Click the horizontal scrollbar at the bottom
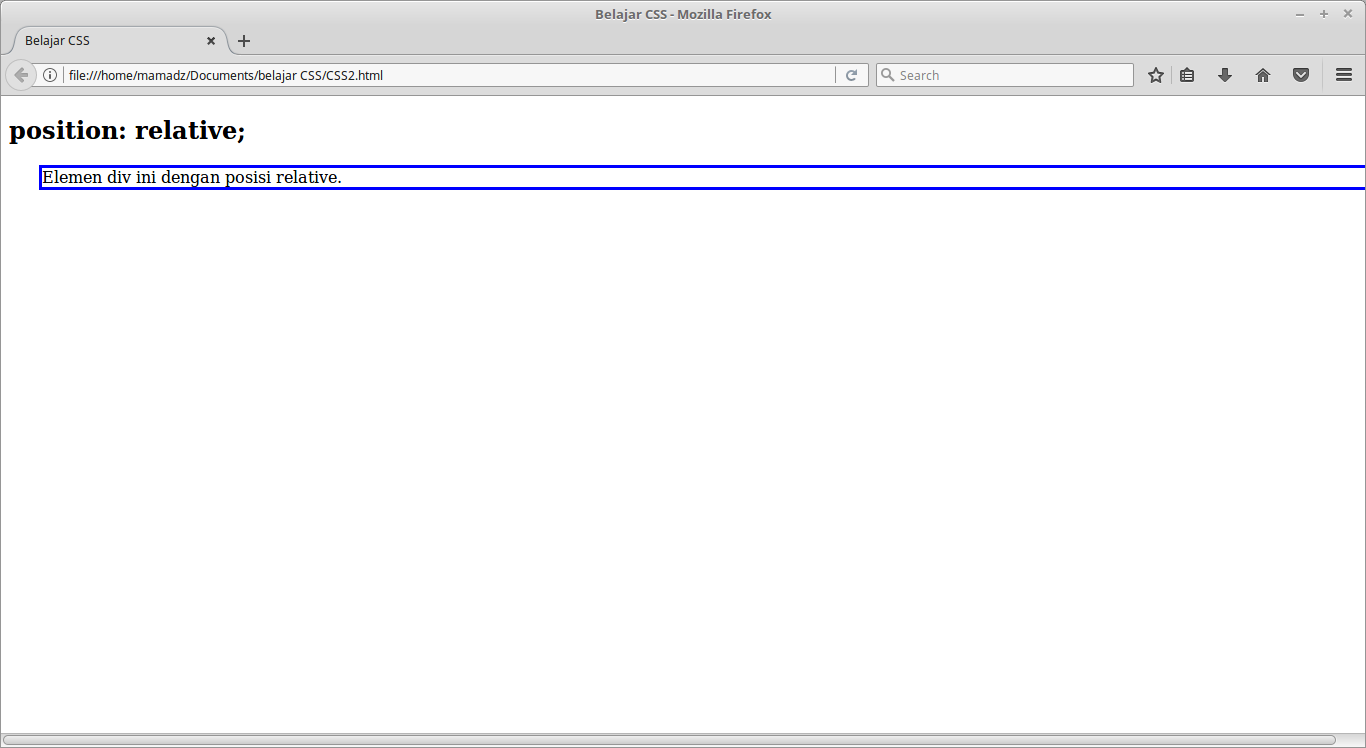This screenshot has width=1366, height=748. coord(669,740)
